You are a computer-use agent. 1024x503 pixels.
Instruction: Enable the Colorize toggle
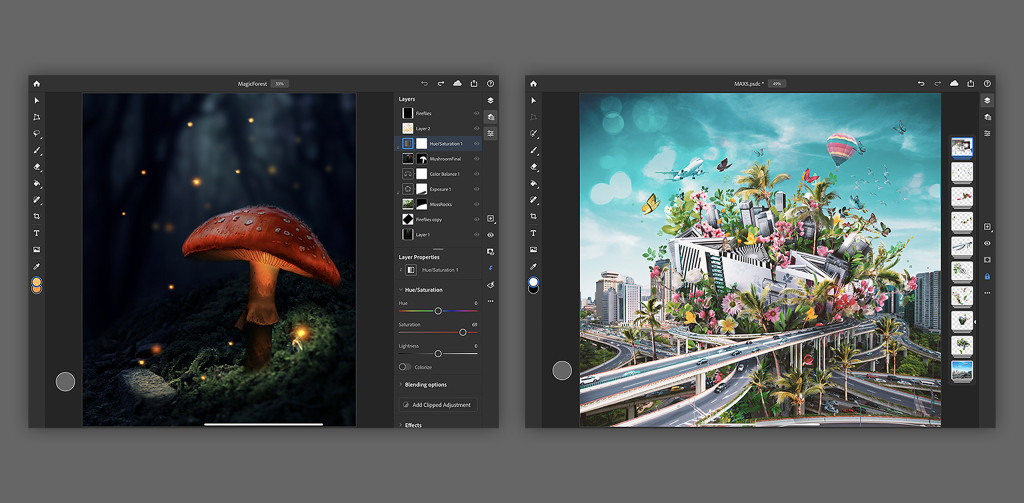click(x=405, y=367)
